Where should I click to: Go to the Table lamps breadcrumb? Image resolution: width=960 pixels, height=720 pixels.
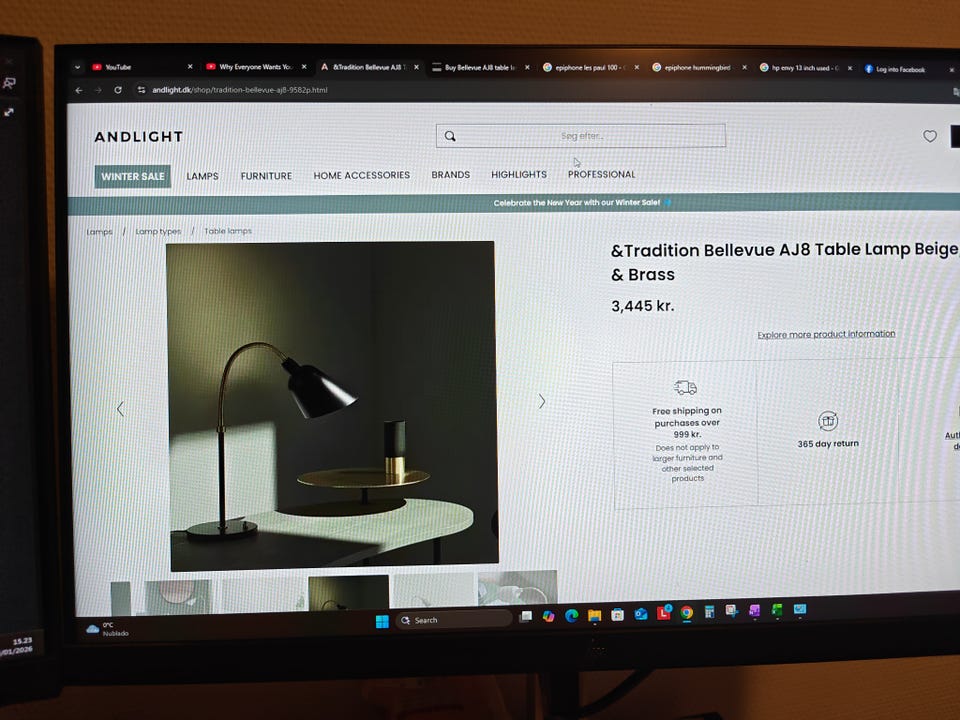[228, 231]
